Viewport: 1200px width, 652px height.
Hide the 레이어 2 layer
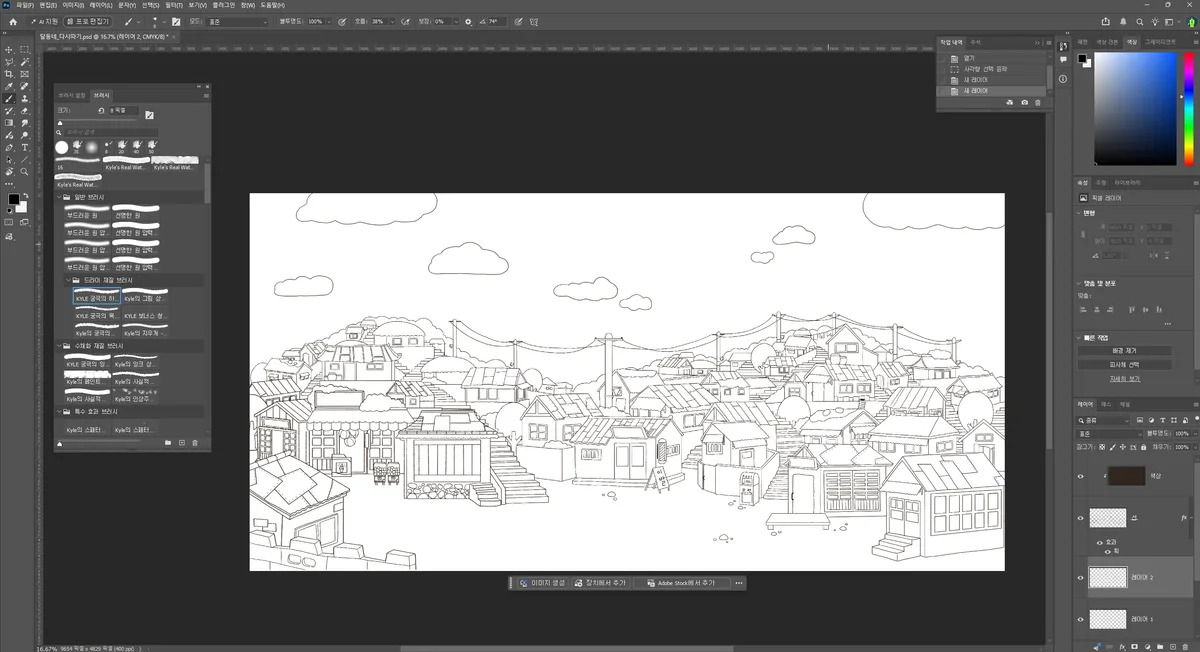[x=1080, y=577]
